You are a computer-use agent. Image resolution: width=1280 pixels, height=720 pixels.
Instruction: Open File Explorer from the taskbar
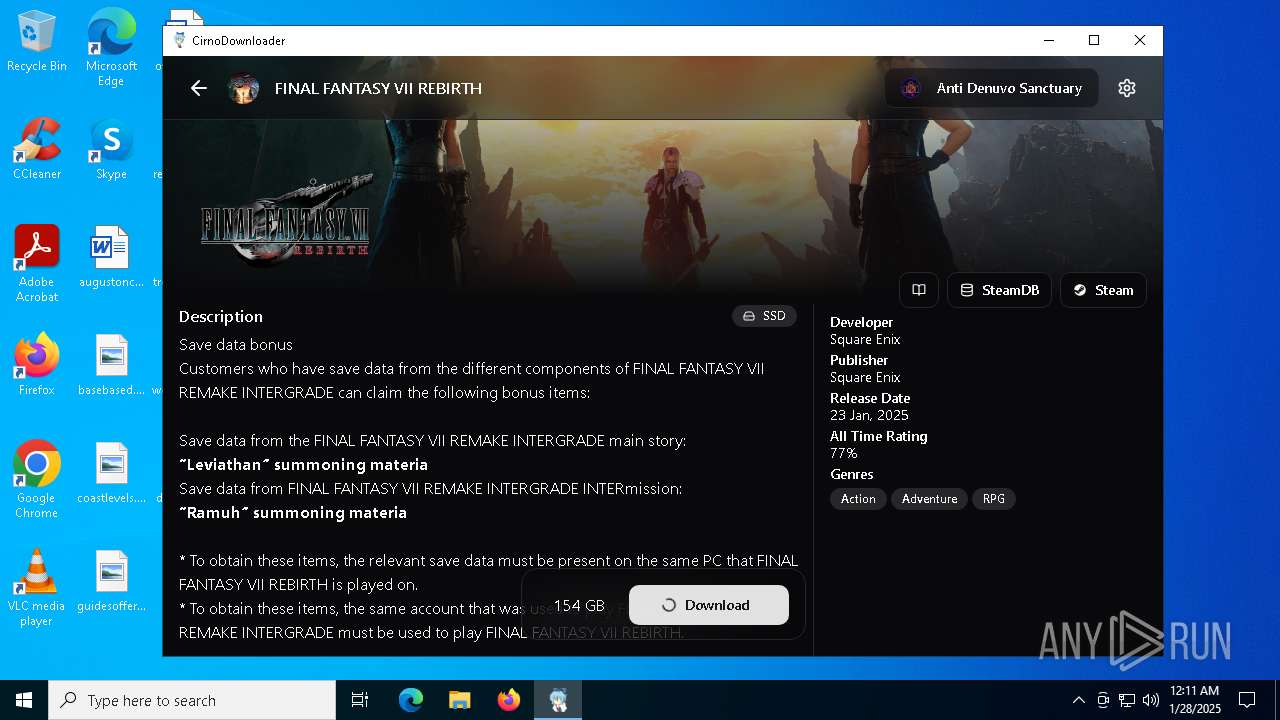click(460, 700)
